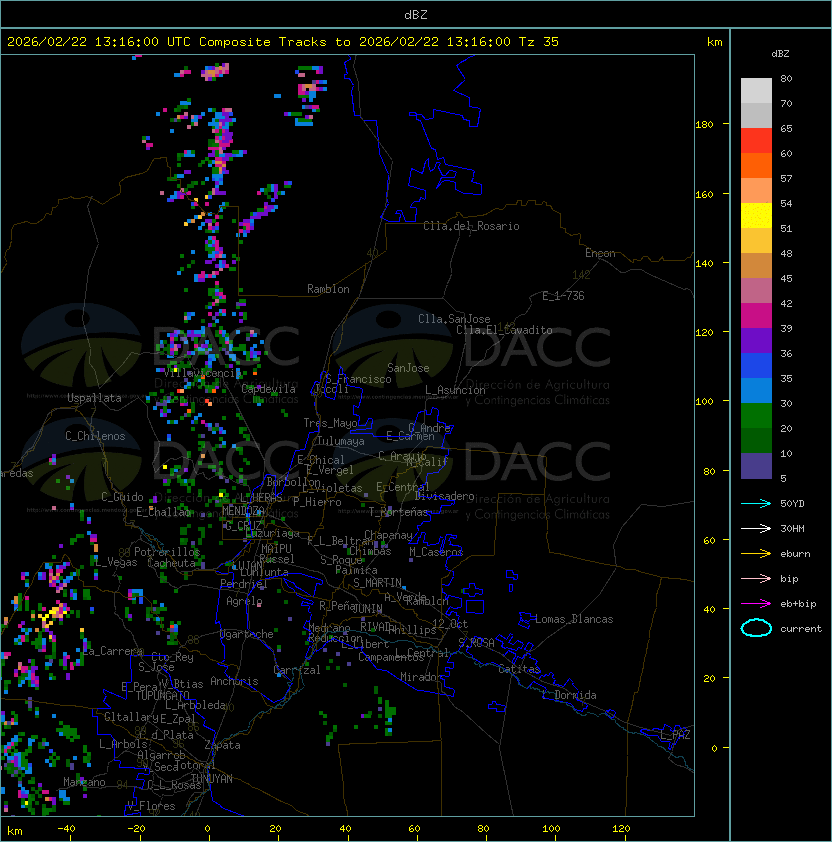Viewport: 832px width, 842px height.
Task: Select the magenta swatch between 42 and 39
Action: pyautogui.click(x=756, y=316)
